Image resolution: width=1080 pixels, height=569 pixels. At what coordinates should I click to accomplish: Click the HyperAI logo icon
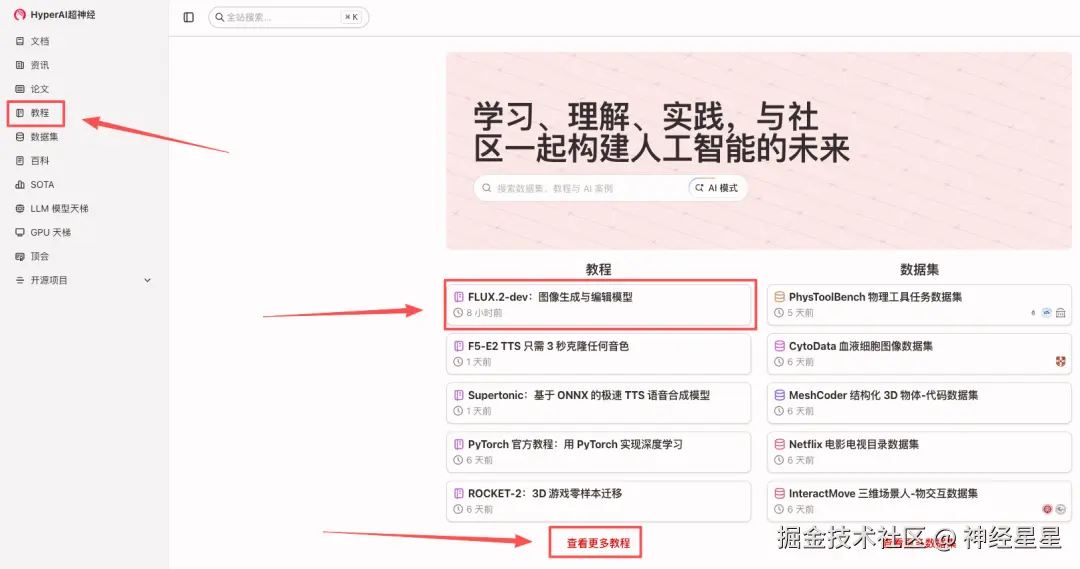coord(19,14)
